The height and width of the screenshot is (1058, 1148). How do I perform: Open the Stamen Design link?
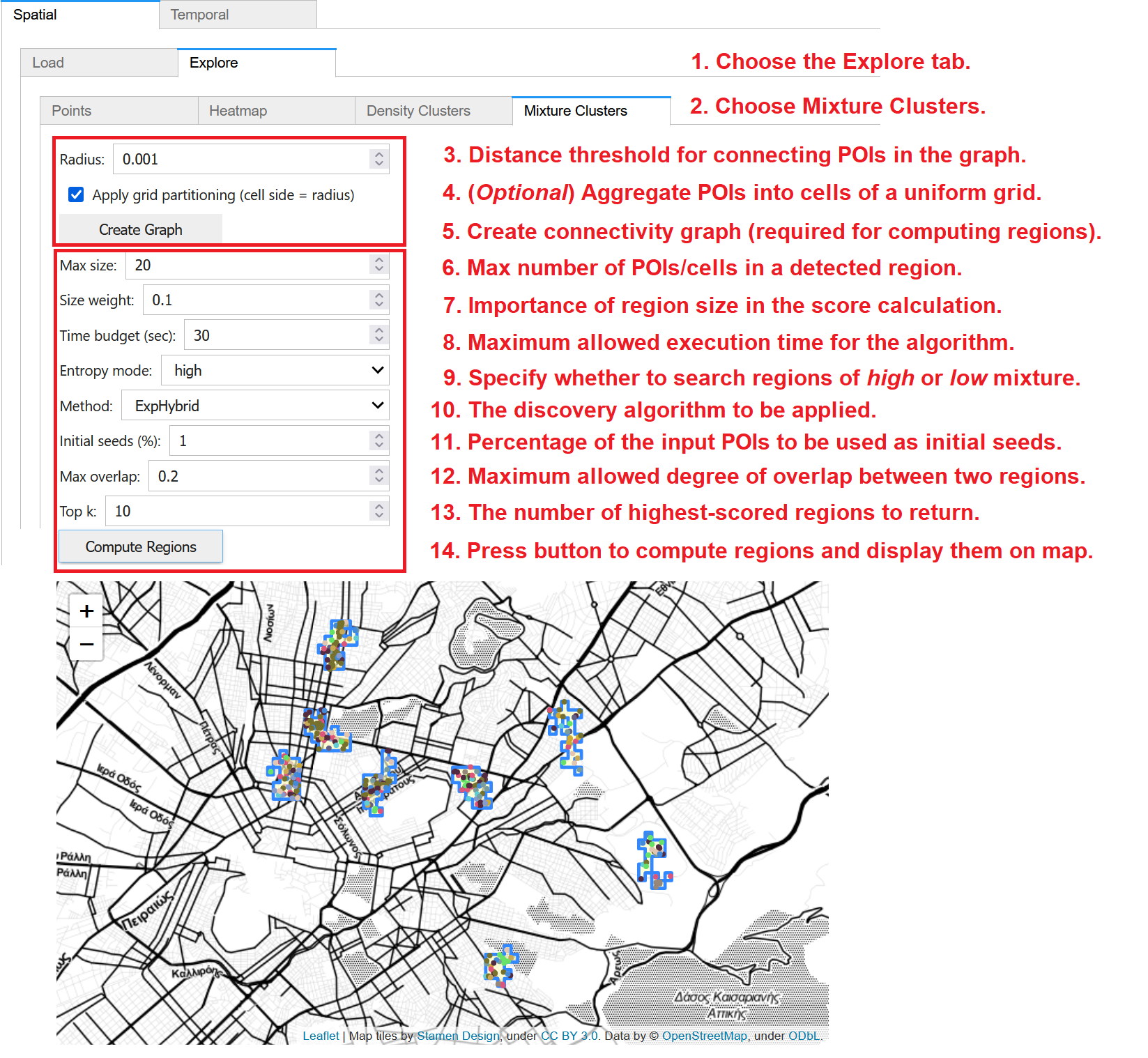(458, 1036)
